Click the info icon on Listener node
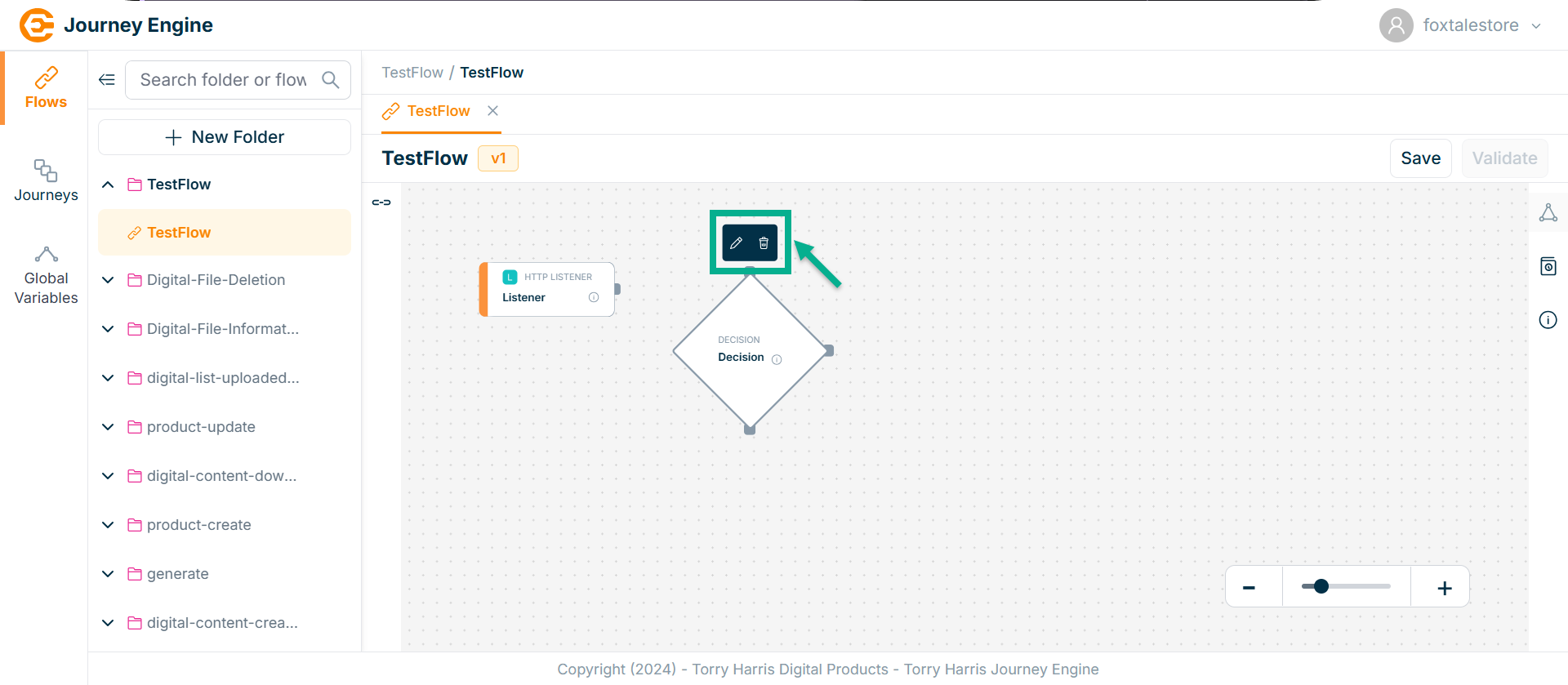Viewport: 1568px width, 685px height. (594, 297)
